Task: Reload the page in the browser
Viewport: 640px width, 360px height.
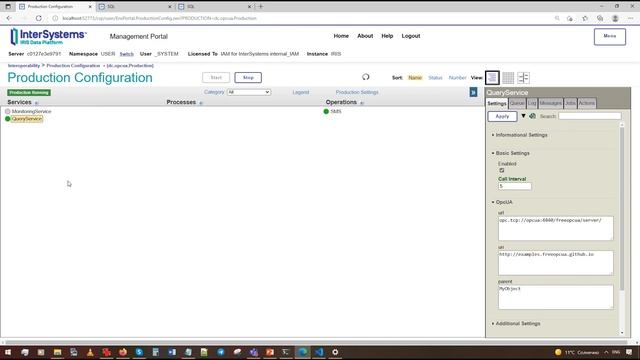Action: pos(39,18)
